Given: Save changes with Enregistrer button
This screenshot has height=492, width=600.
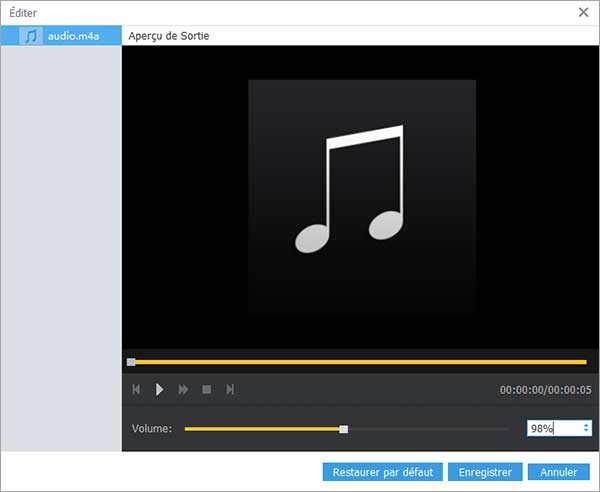Looking at the screenshot, I should 485,472.
